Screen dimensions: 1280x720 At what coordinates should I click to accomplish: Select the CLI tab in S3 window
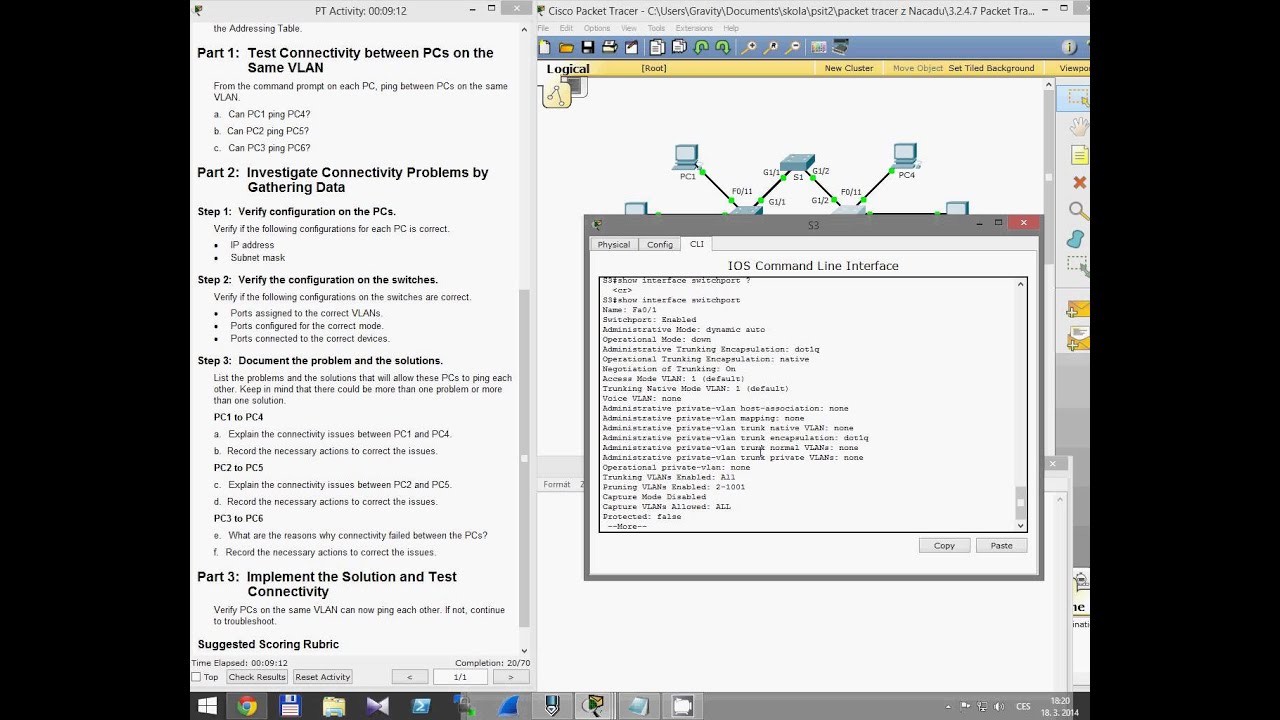click(696, 244)
